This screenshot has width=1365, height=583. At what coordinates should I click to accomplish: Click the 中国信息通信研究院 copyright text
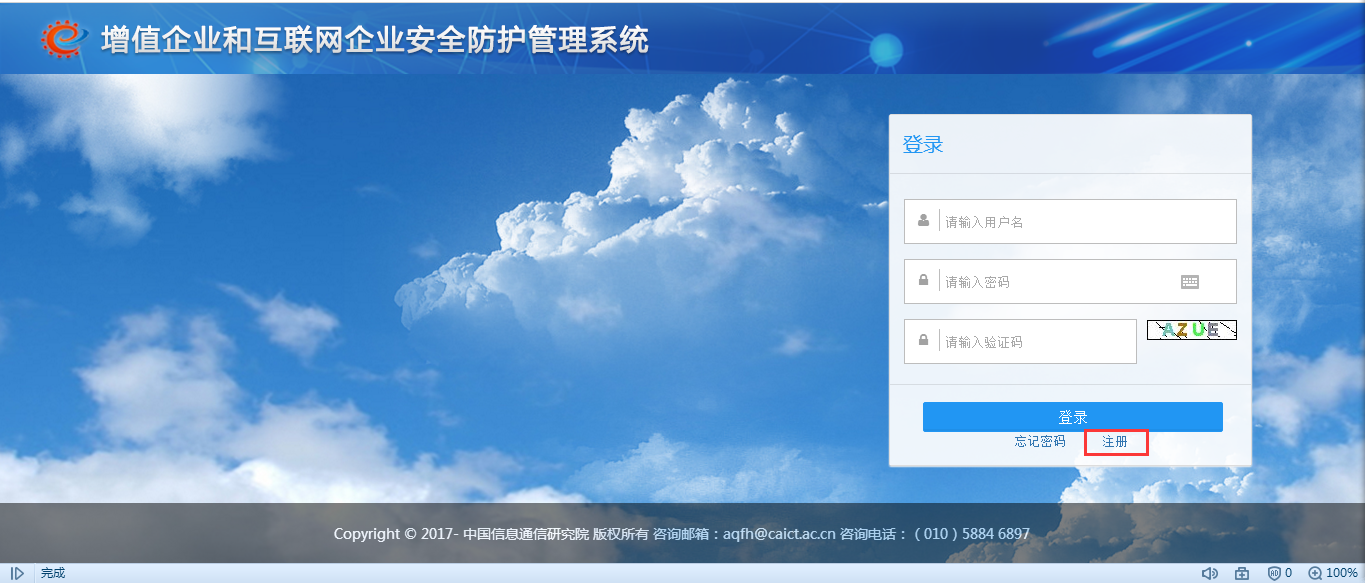coord(526,534)
